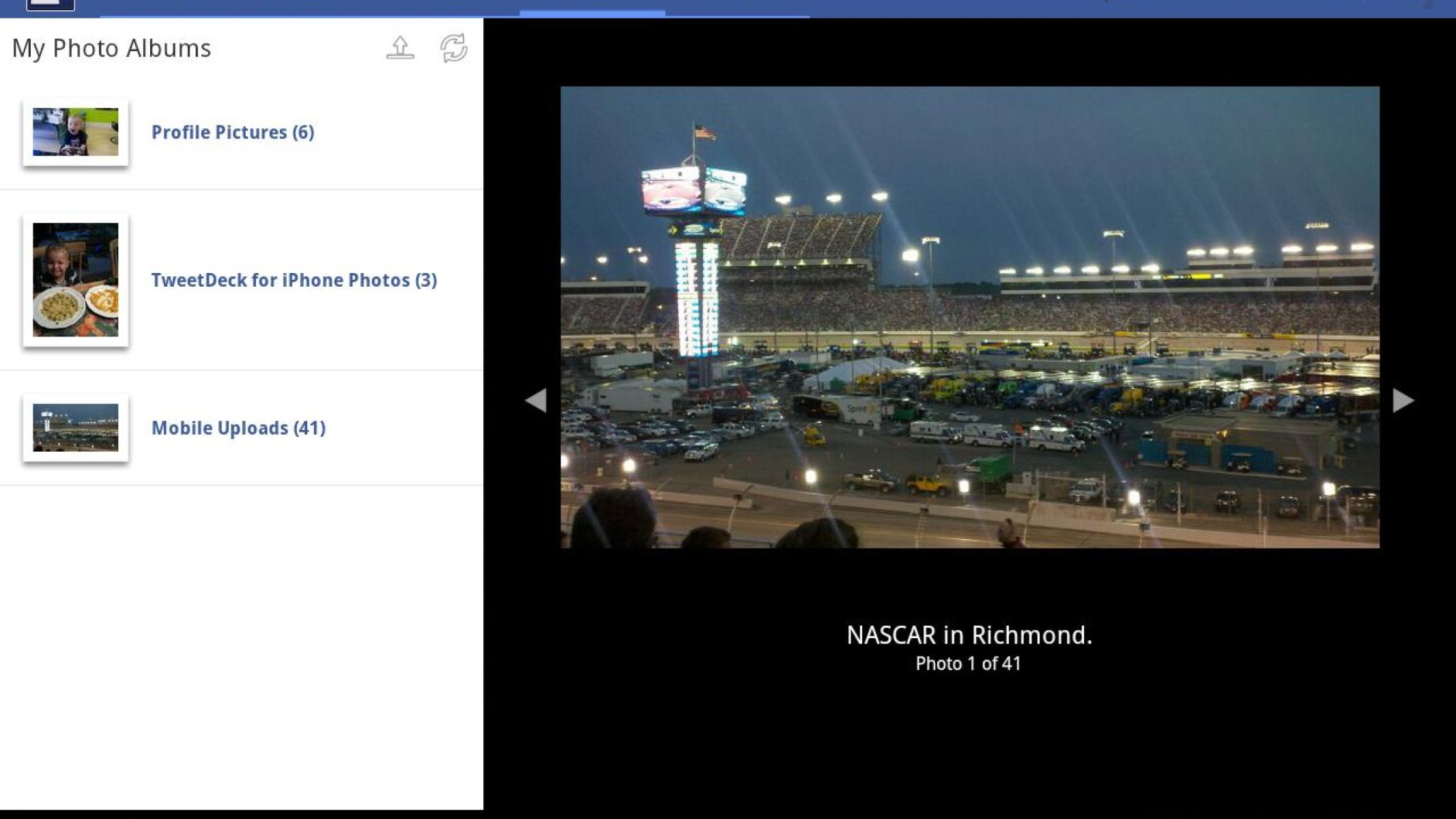Select the Mobile Uploads album thumbnail
Screen dimensions: 1456x819
tap(75, 428)
